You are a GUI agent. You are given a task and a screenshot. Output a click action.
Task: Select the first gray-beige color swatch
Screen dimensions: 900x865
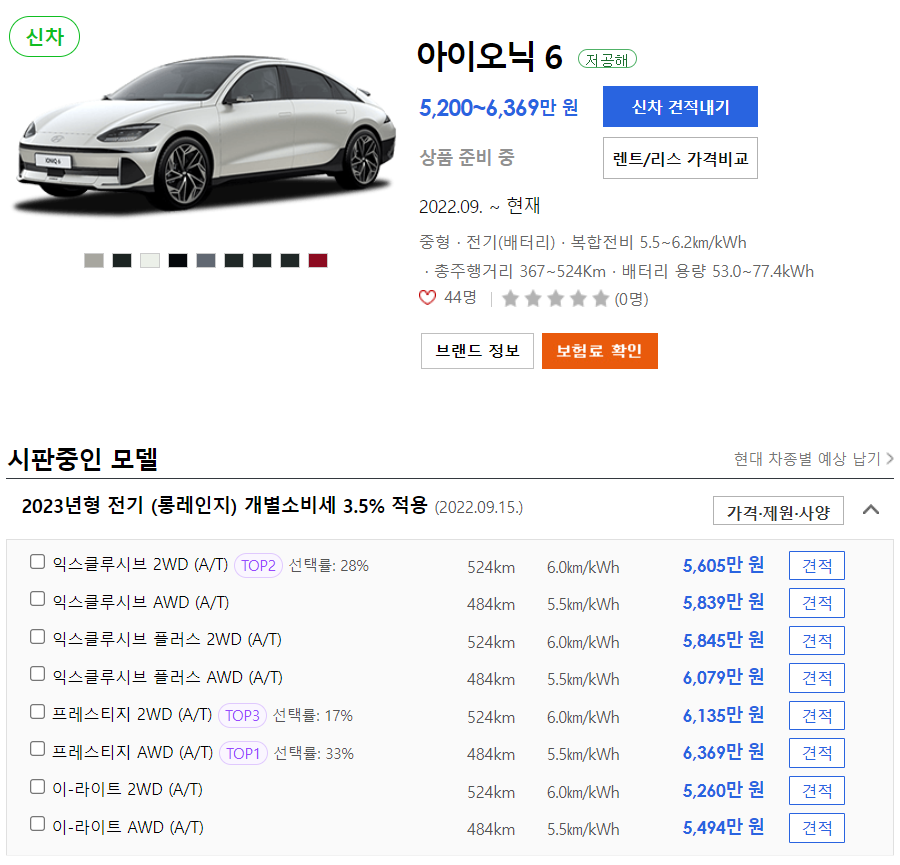pyautogui.click(x=94, y=261)
